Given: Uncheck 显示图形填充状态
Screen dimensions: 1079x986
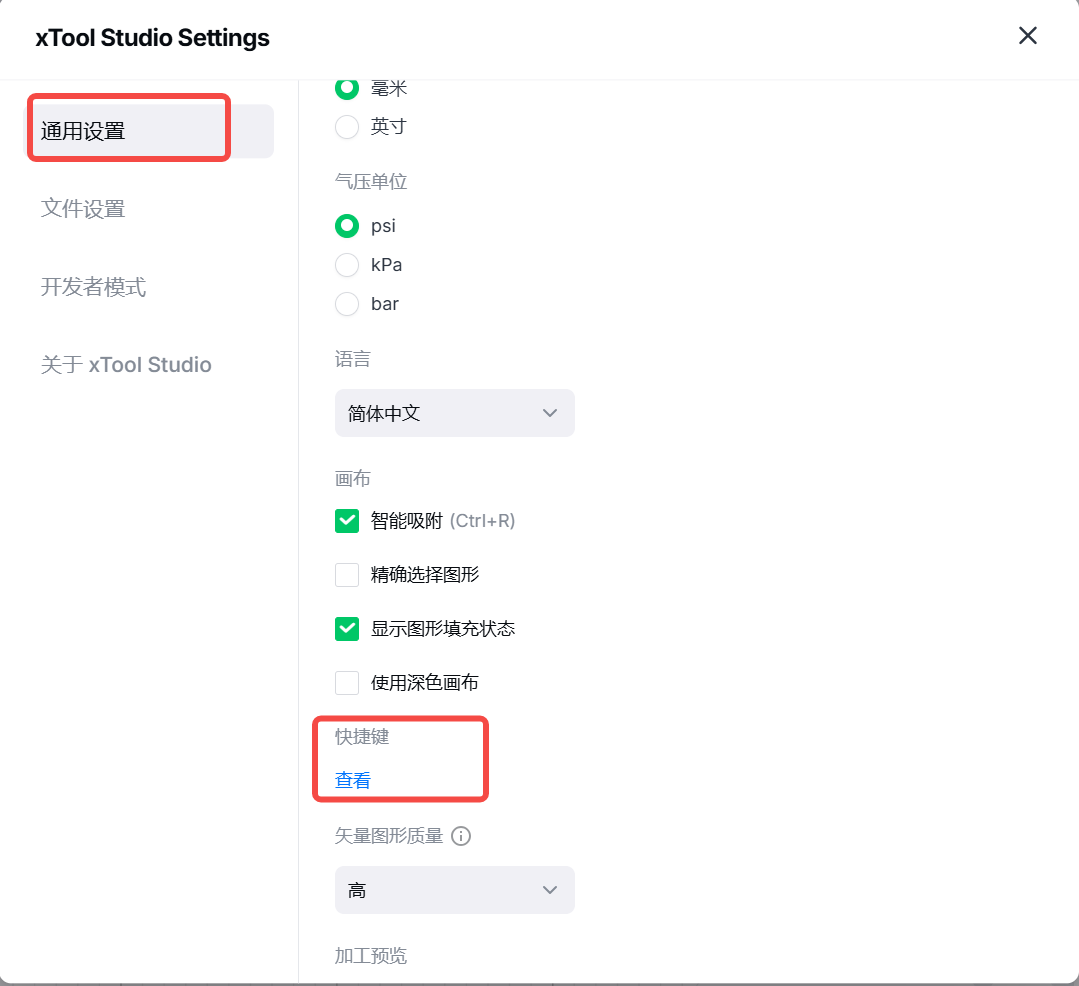Looking at the screenshot, I should coord(347,629).
